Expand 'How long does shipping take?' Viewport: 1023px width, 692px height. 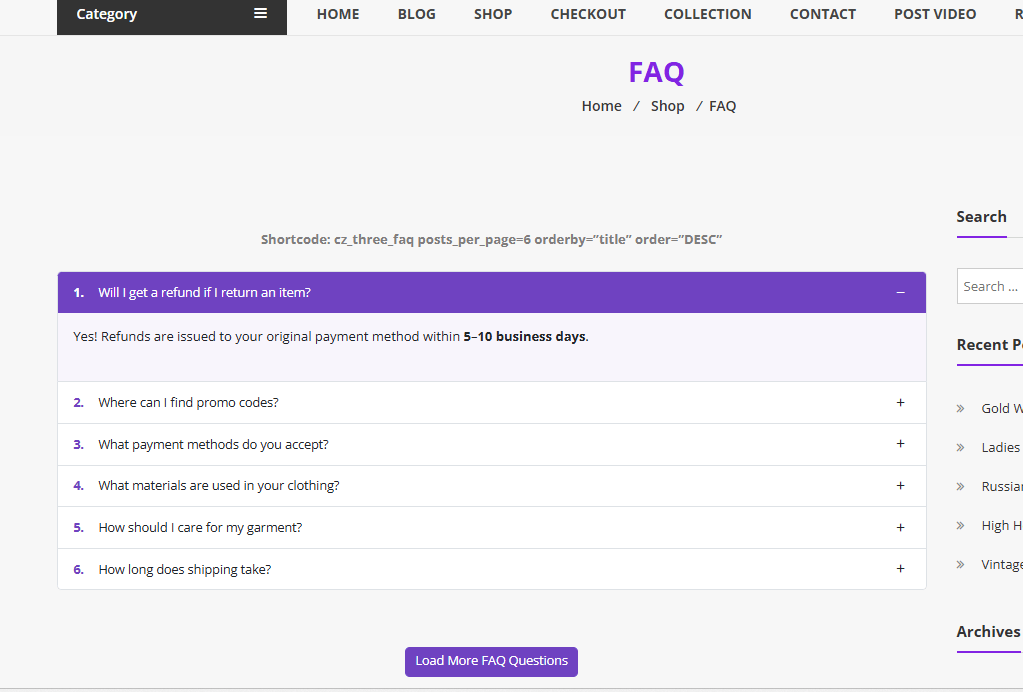pos(185,569)
